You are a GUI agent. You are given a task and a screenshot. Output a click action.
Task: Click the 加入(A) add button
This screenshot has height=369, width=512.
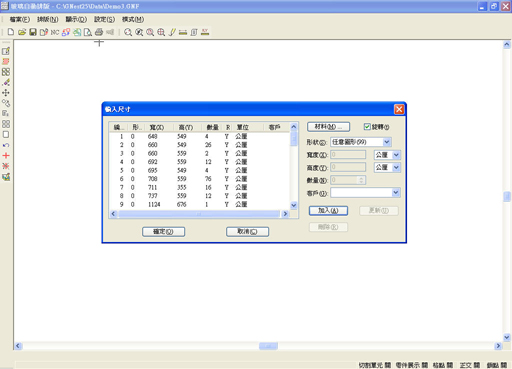click(x=328, y=211)
